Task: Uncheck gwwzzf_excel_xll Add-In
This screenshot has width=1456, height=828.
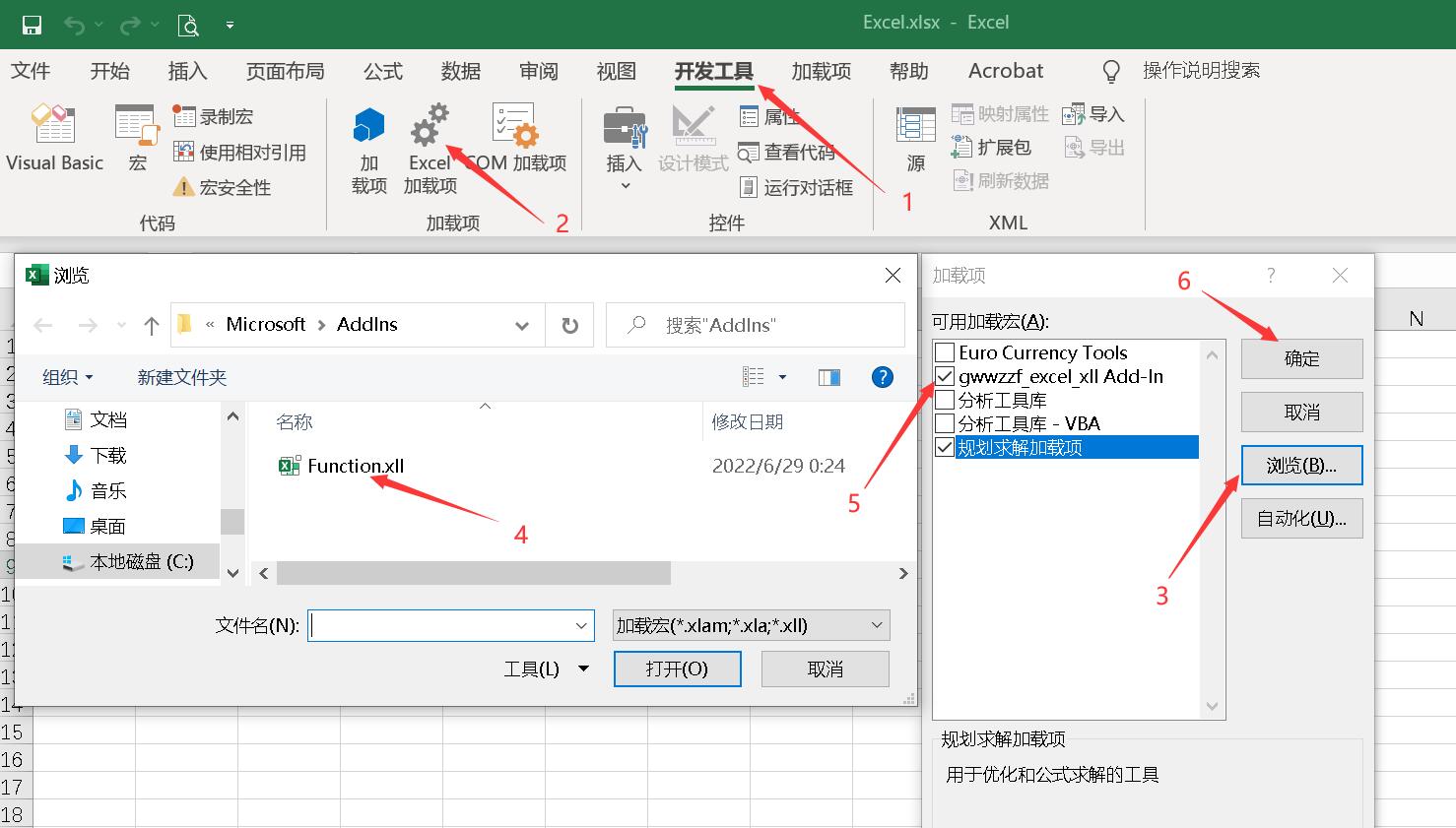Action: click(x=945, y=376)
